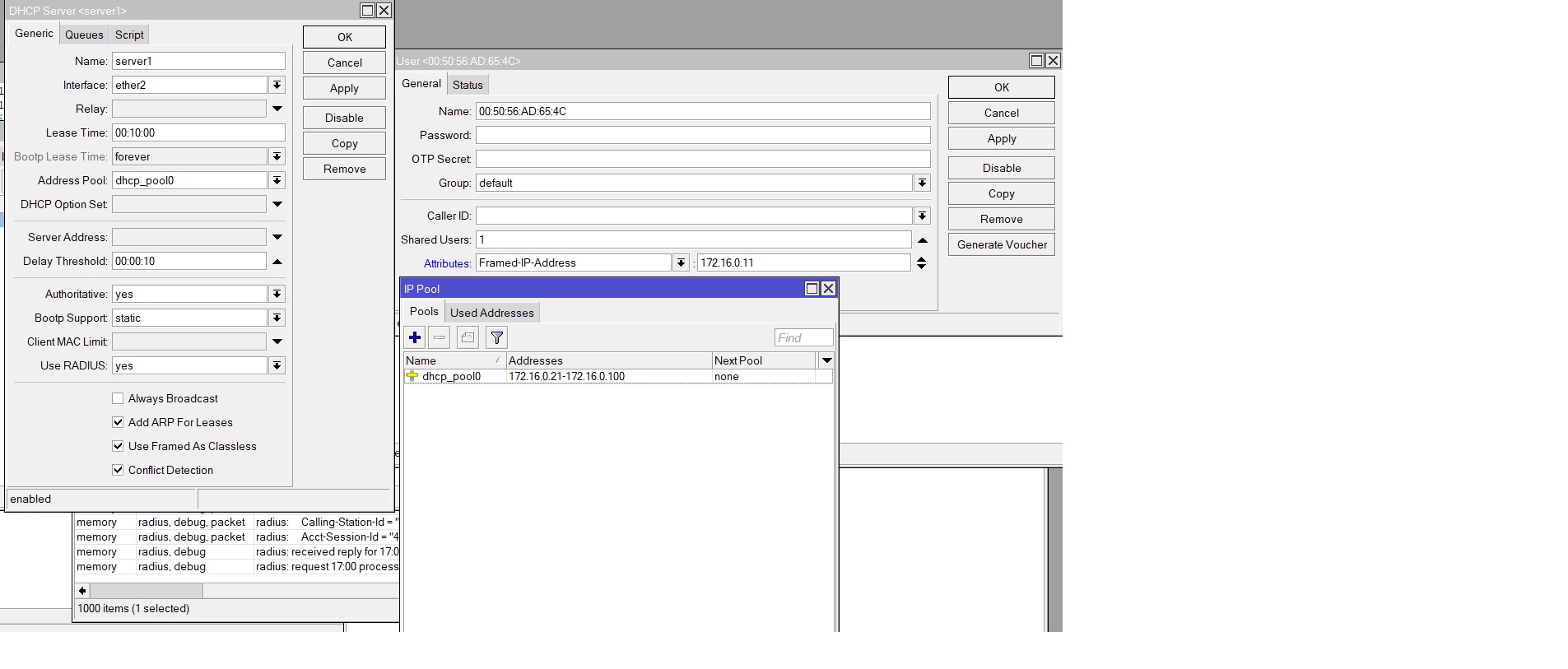Open the Group dropdown in User window

coord(923,183)
